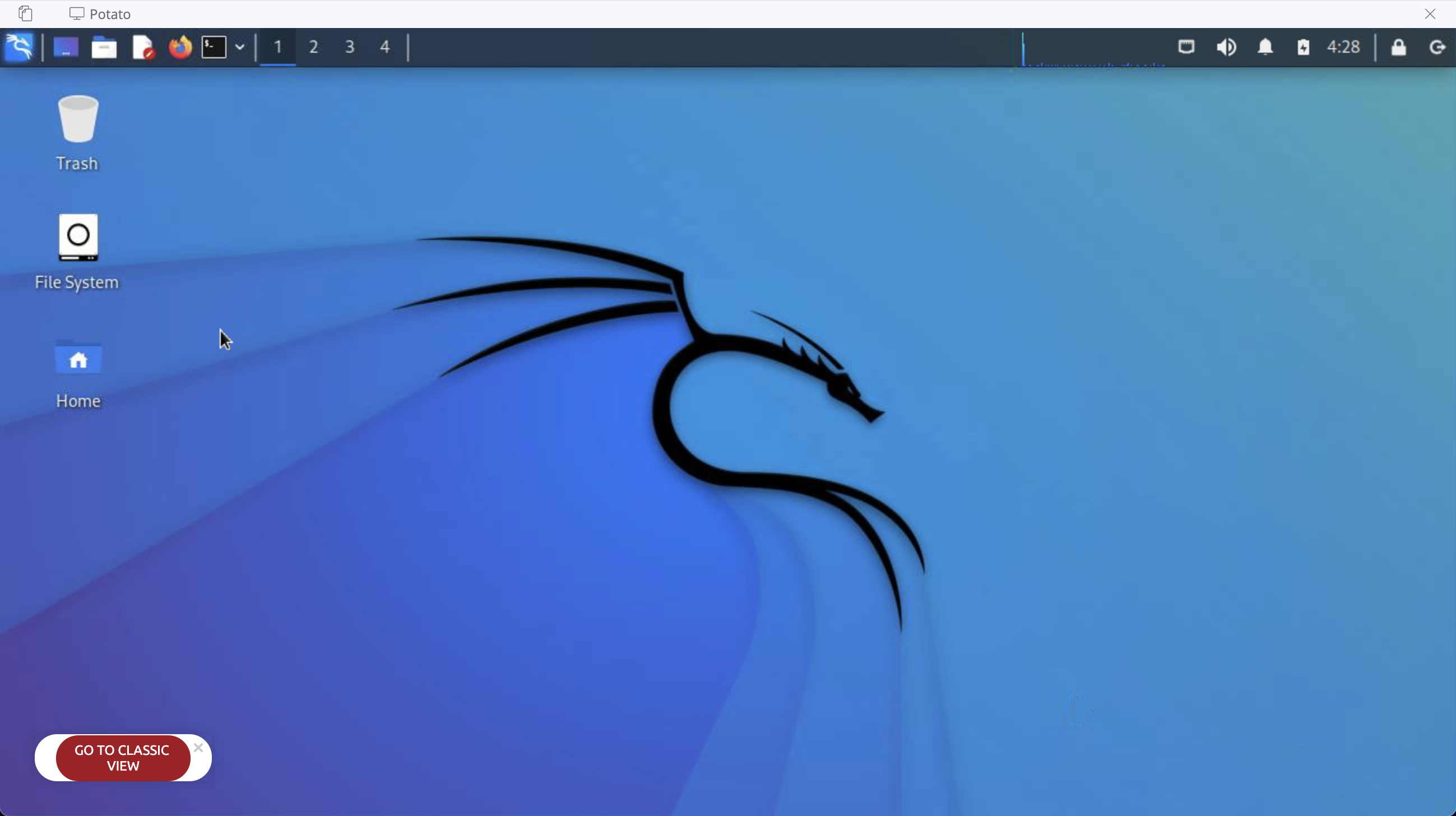Click the battery power icon

[x=1304, y=47]
